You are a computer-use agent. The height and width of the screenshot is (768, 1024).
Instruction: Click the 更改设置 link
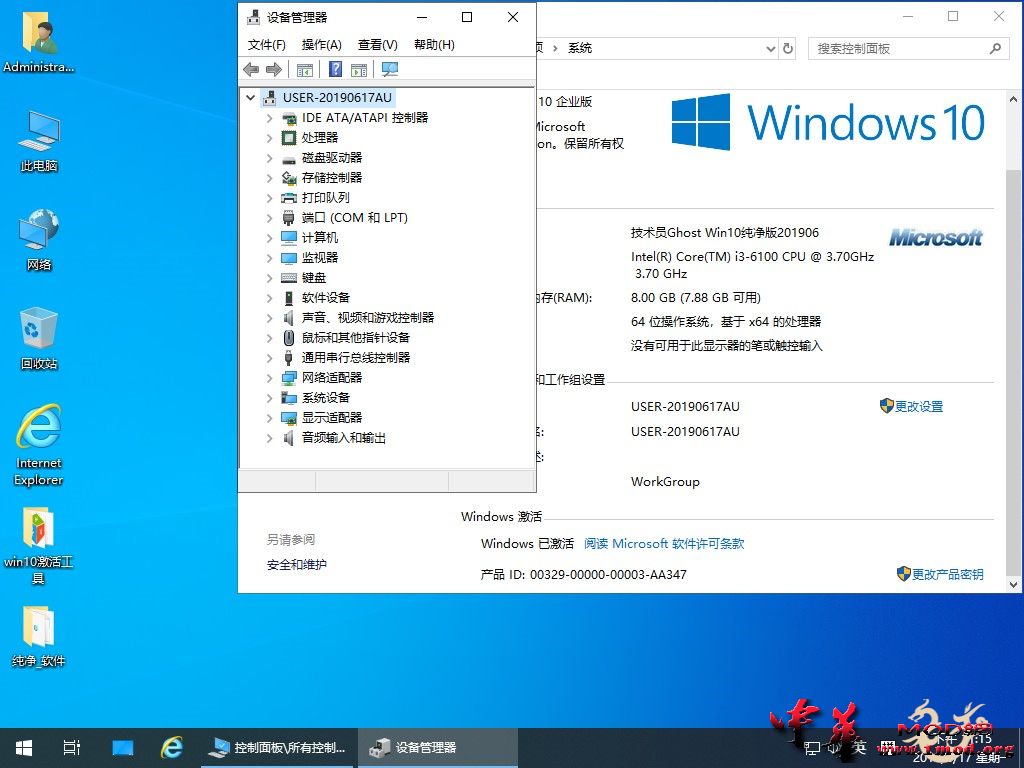(918, 407)
